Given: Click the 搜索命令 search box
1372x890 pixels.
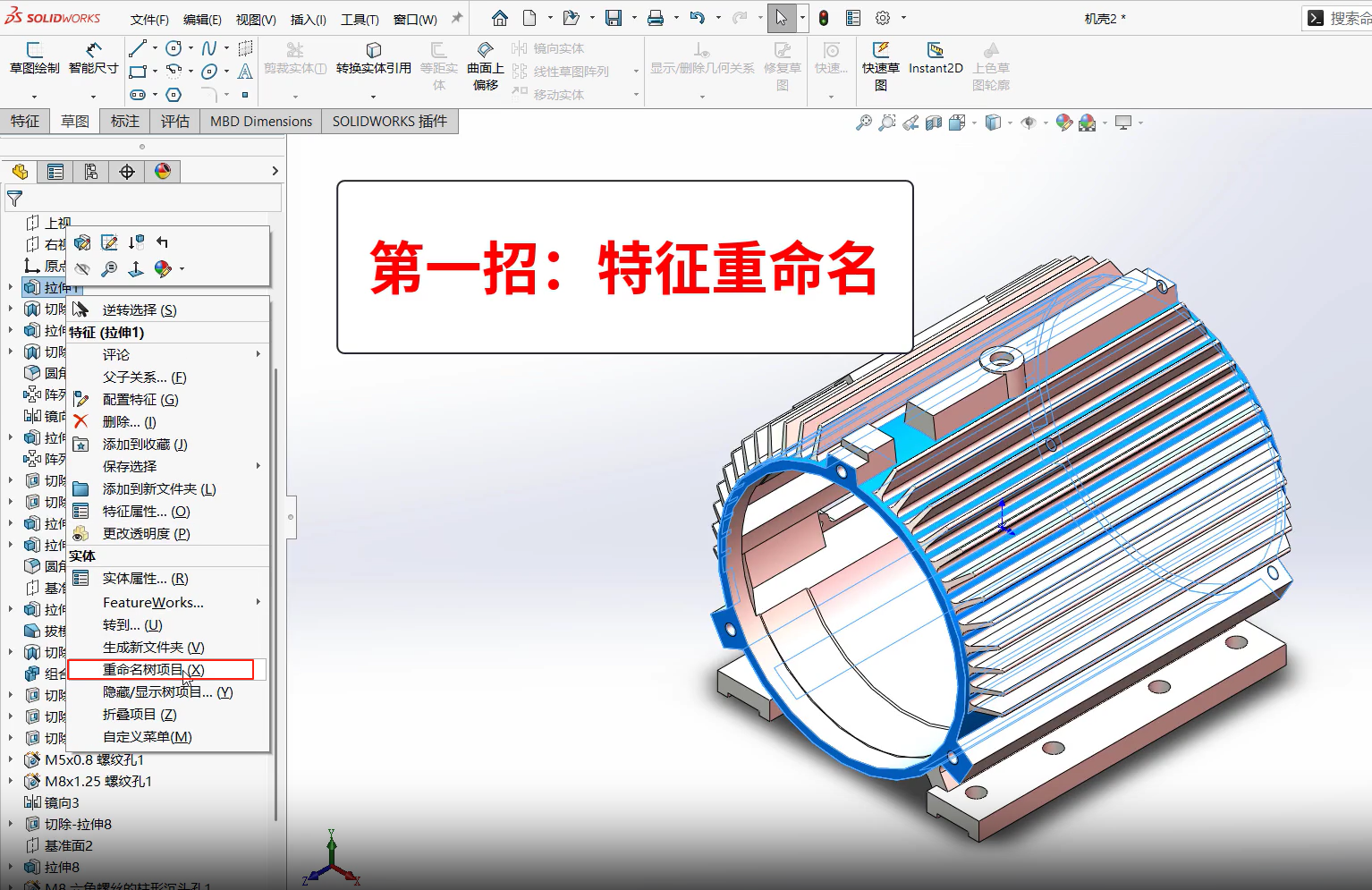Looking at the screenshot, I should [x=1338, y=18].
